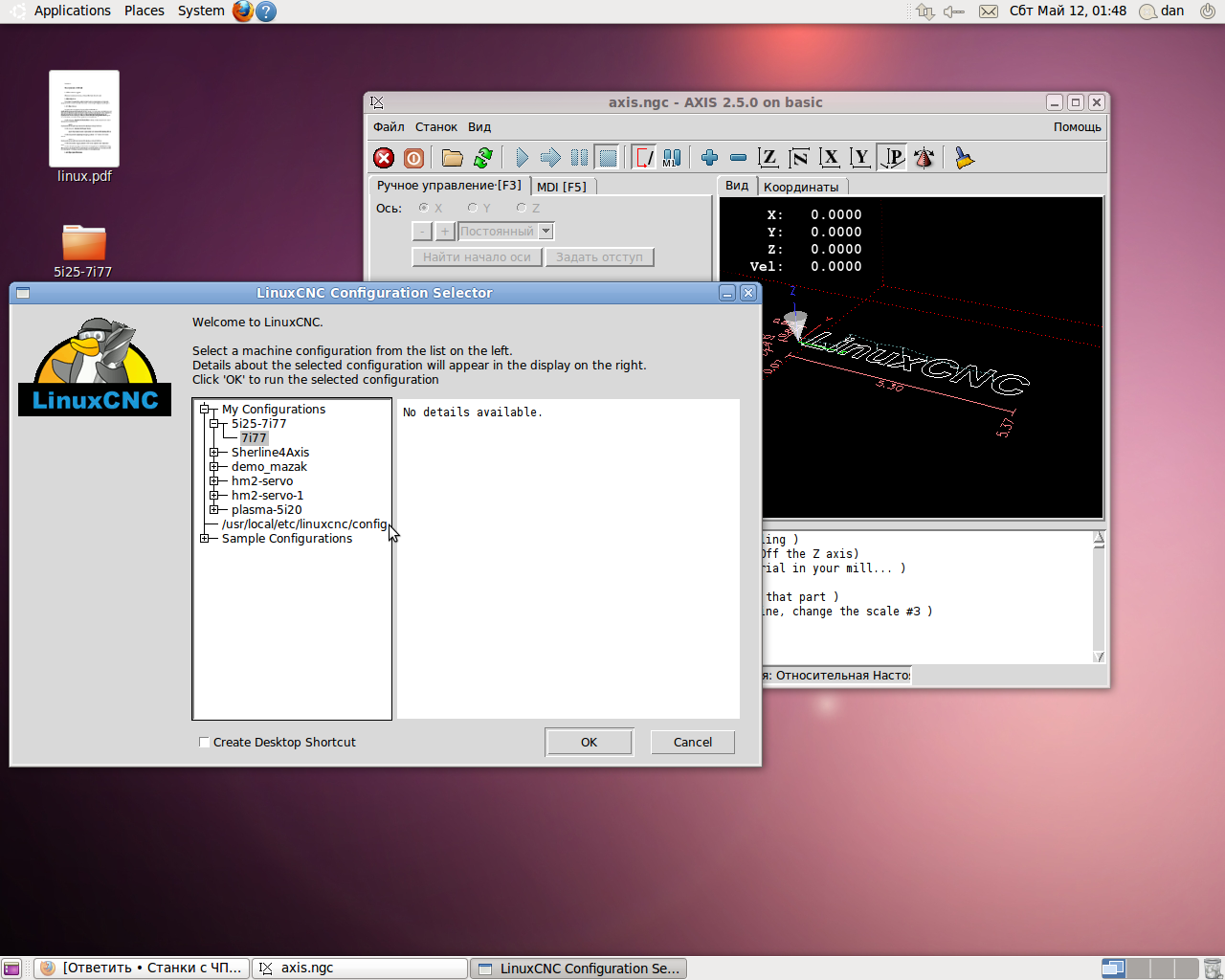Toggle the emergency stop button in AXIS
Viewport: 1225px width, 980px height.
(384, 158)
